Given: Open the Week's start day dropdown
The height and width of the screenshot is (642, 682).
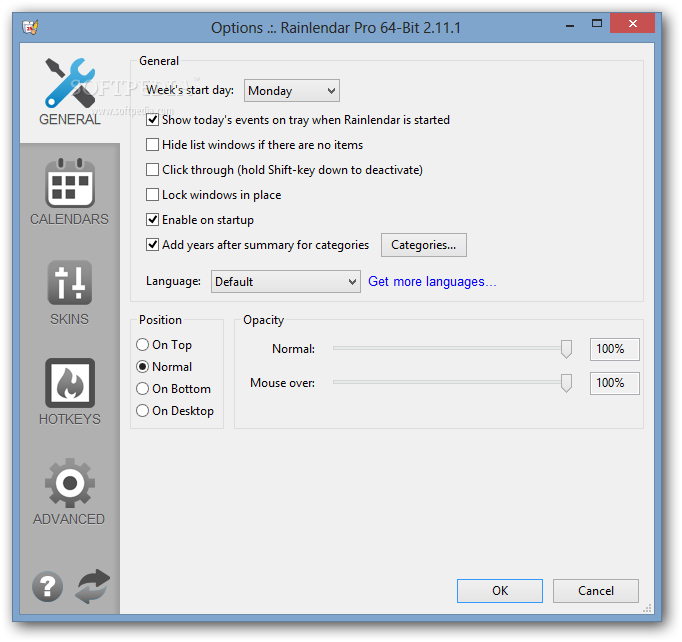Looking at the screenshot, I should (x=292, y=90).
